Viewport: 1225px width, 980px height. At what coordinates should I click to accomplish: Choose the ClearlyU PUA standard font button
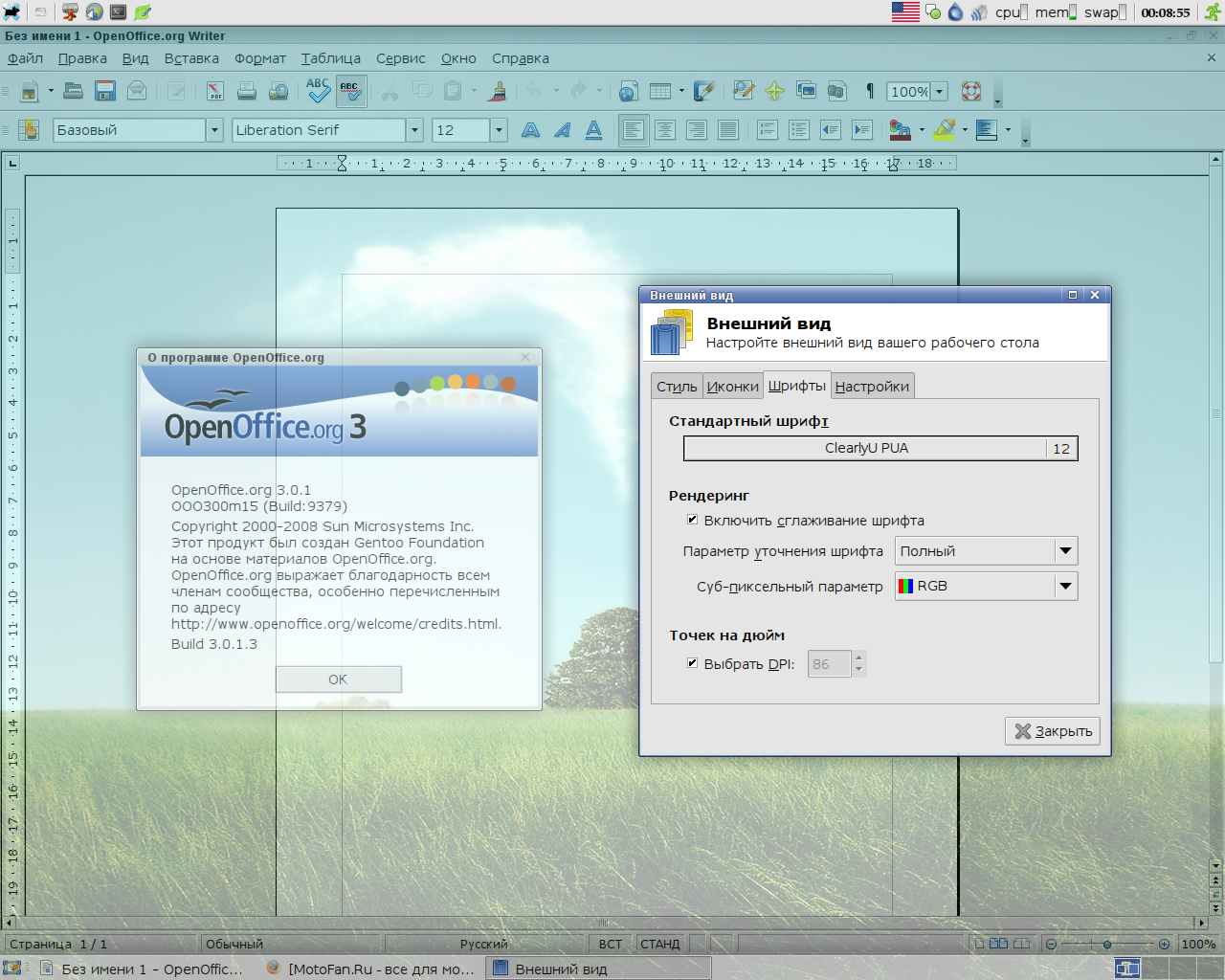coord(880,448)
